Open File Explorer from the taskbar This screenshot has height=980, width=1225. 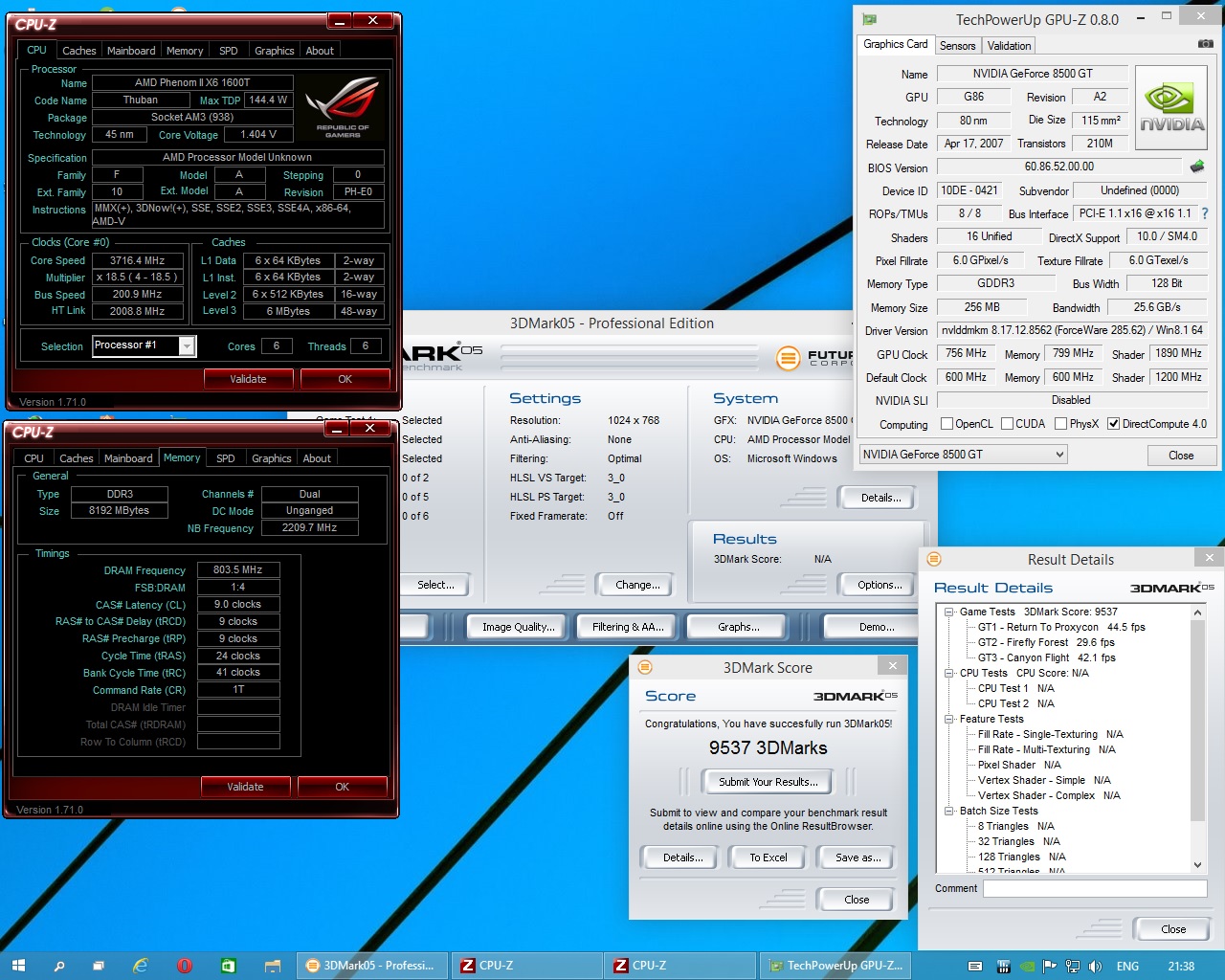(273, 966)
